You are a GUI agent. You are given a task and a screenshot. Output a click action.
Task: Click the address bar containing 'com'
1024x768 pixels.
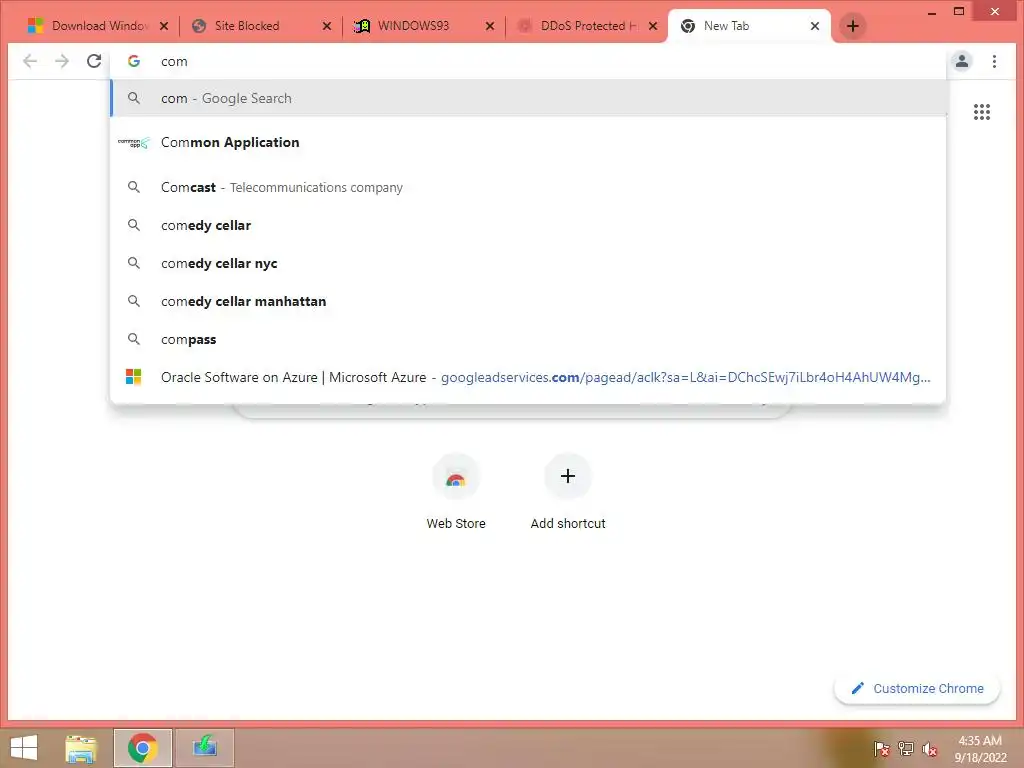[x=529, y=61]
